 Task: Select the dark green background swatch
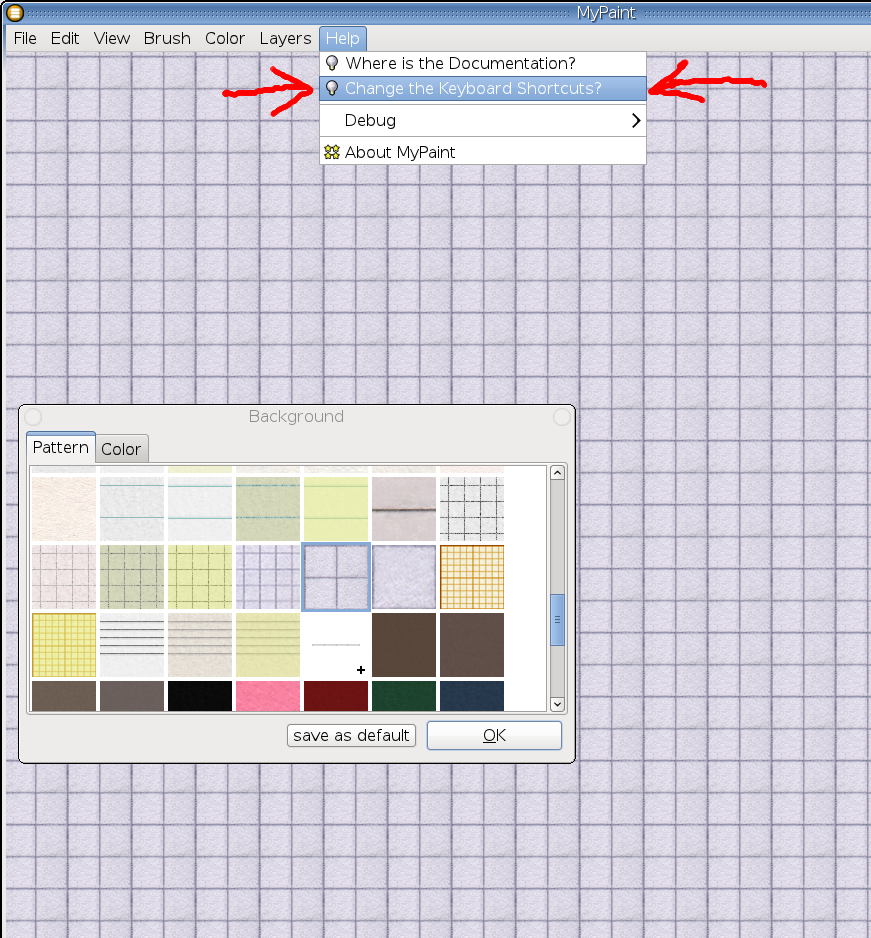tap(404, 696)
